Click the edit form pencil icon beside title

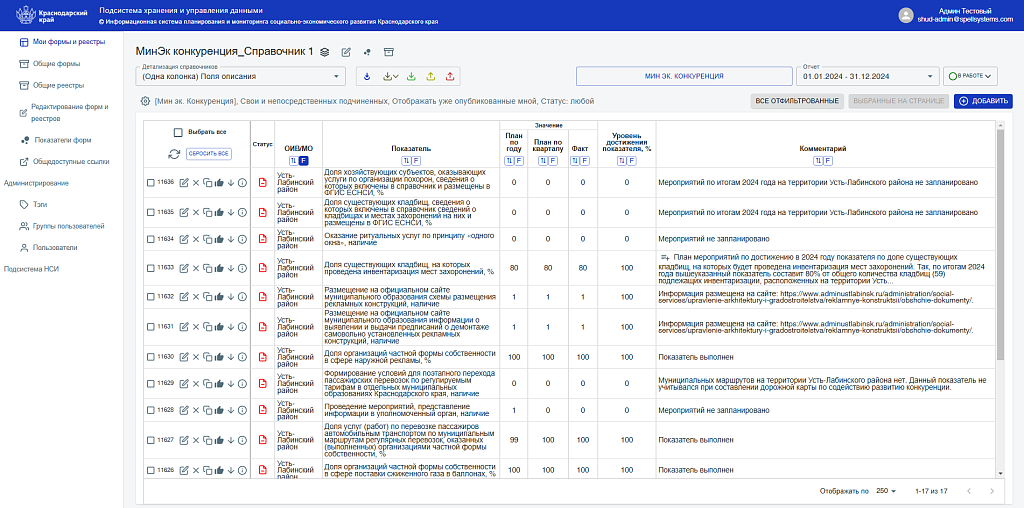click(346, 52)
